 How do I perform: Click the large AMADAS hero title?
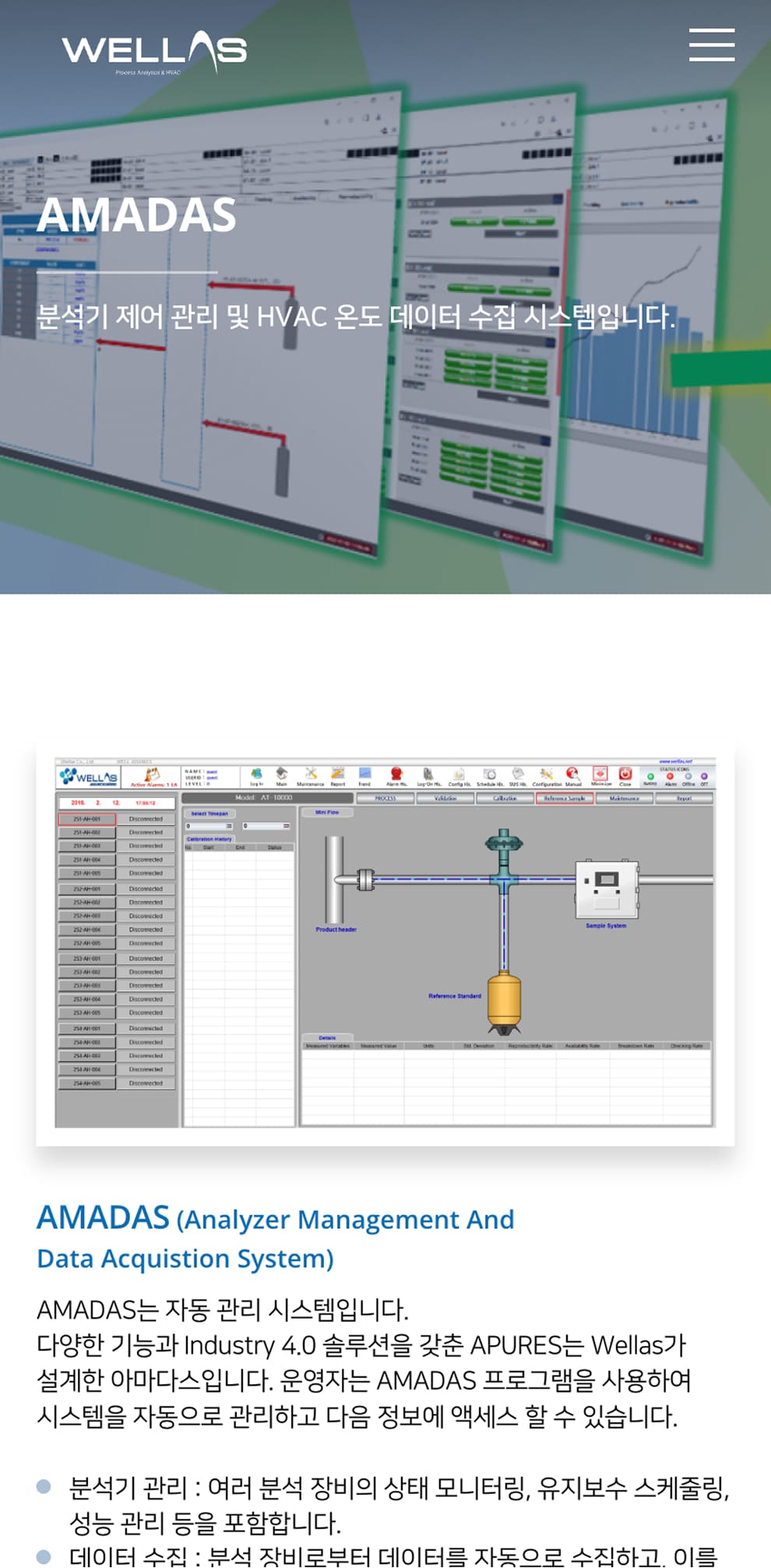(x=136, y=215)
